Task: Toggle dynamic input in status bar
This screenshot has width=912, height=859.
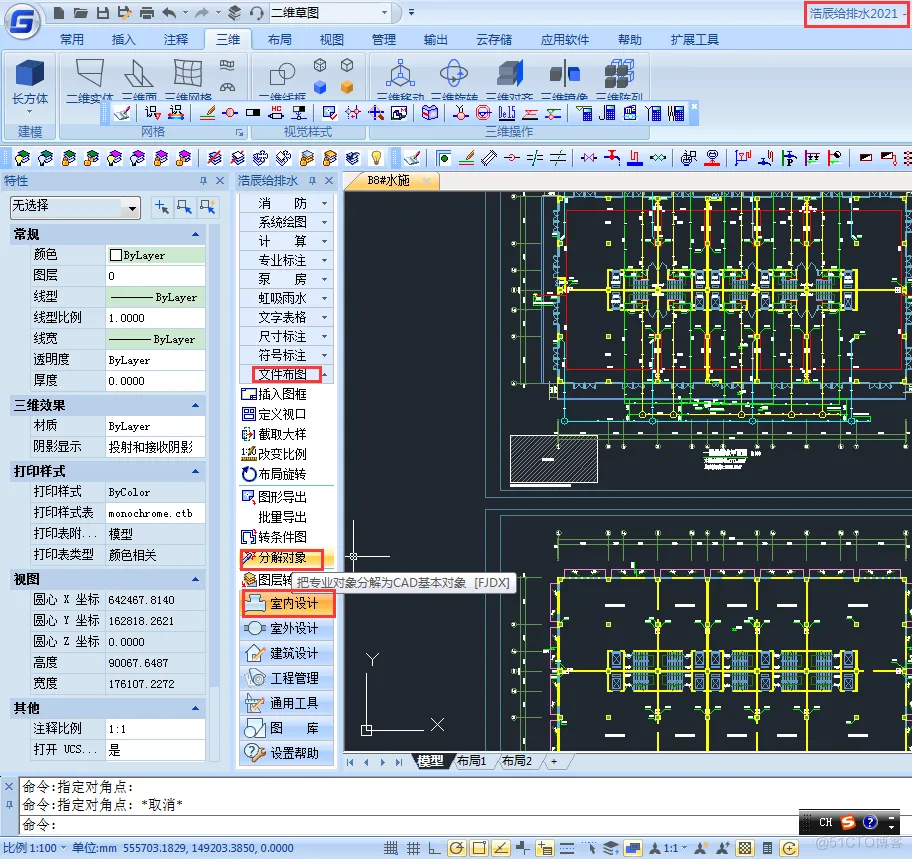Action: pyautogui.click(x=545, y=848)
